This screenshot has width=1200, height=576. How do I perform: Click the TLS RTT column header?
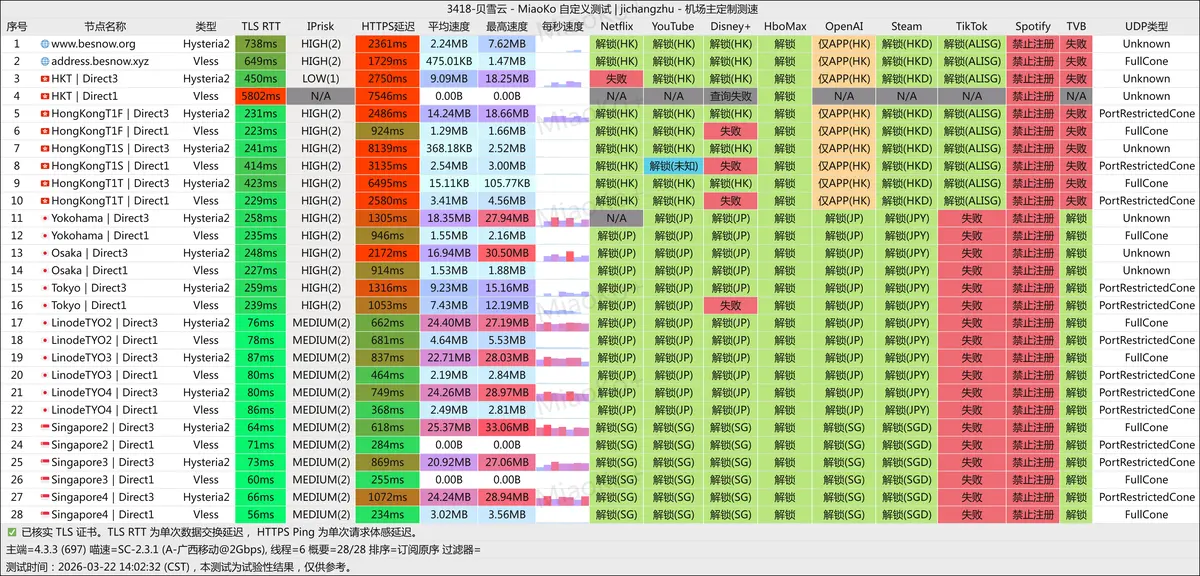point(261,26)
